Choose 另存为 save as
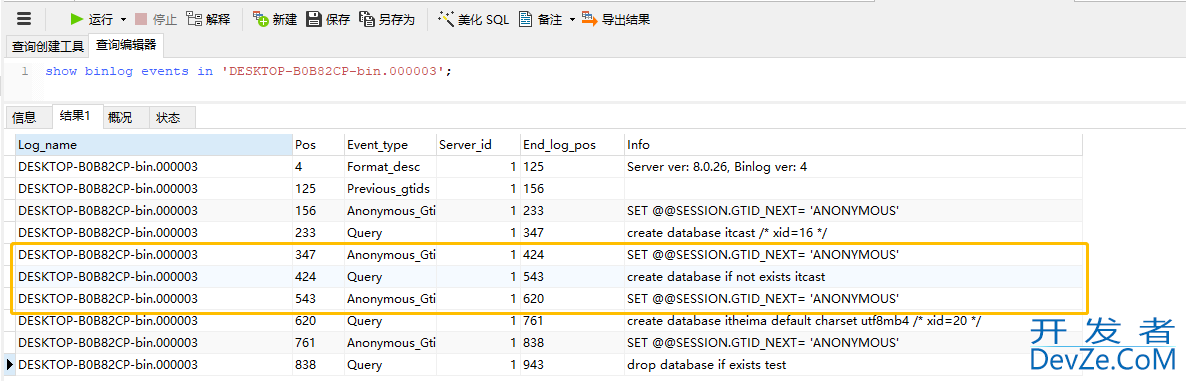Viewport: 1186px width, 381px height. click(387, 20)
